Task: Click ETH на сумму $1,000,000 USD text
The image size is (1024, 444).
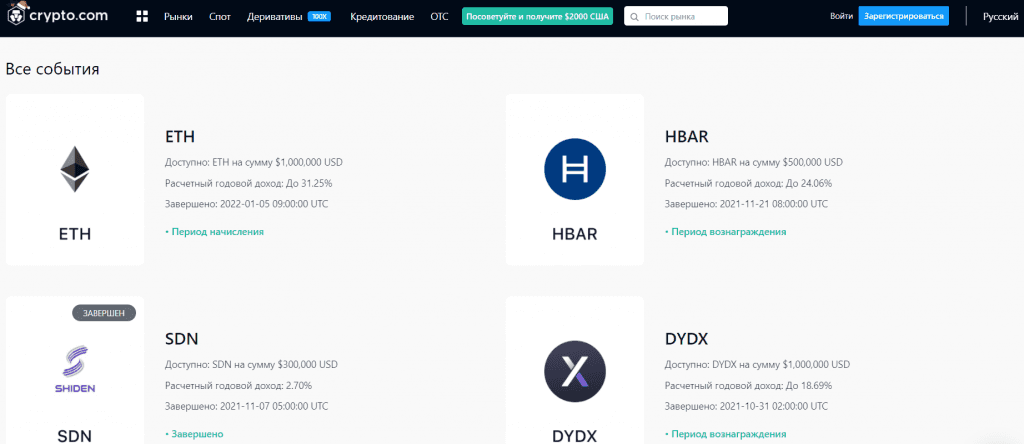Action: pos(278,162)
